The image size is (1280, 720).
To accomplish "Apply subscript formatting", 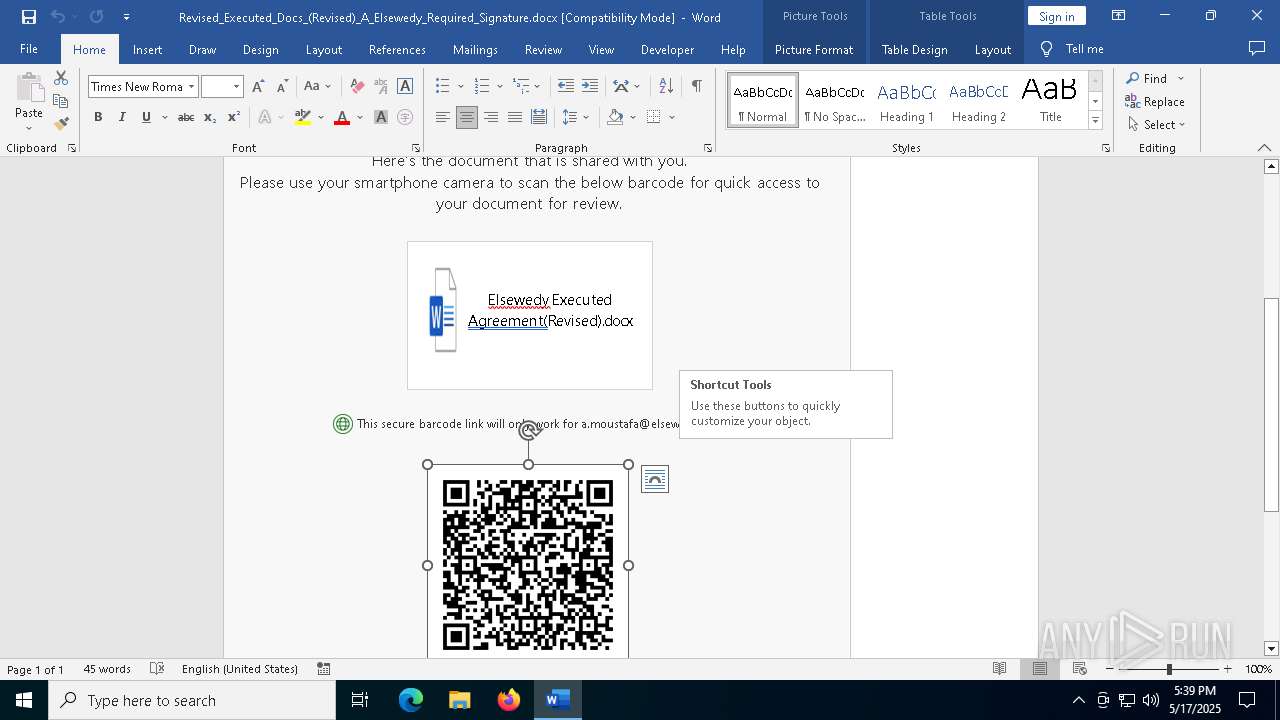I will point(210,117).
